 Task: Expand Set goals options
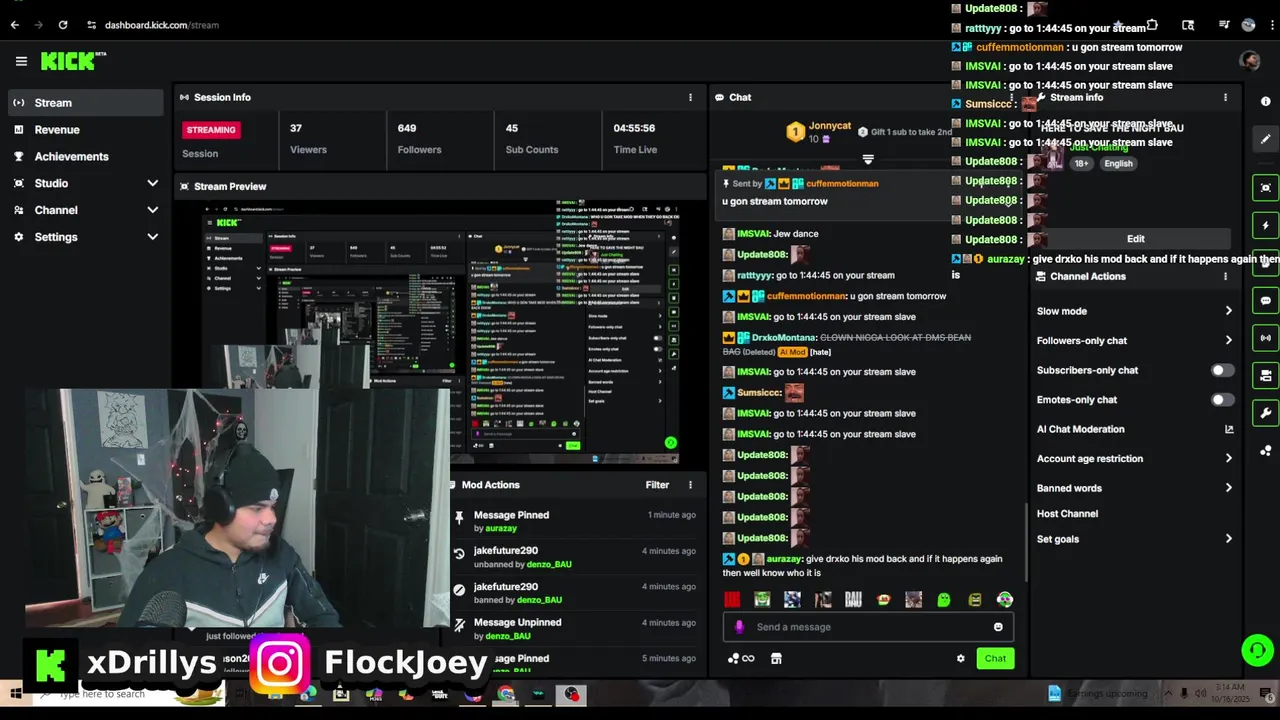click(1228, 539)
